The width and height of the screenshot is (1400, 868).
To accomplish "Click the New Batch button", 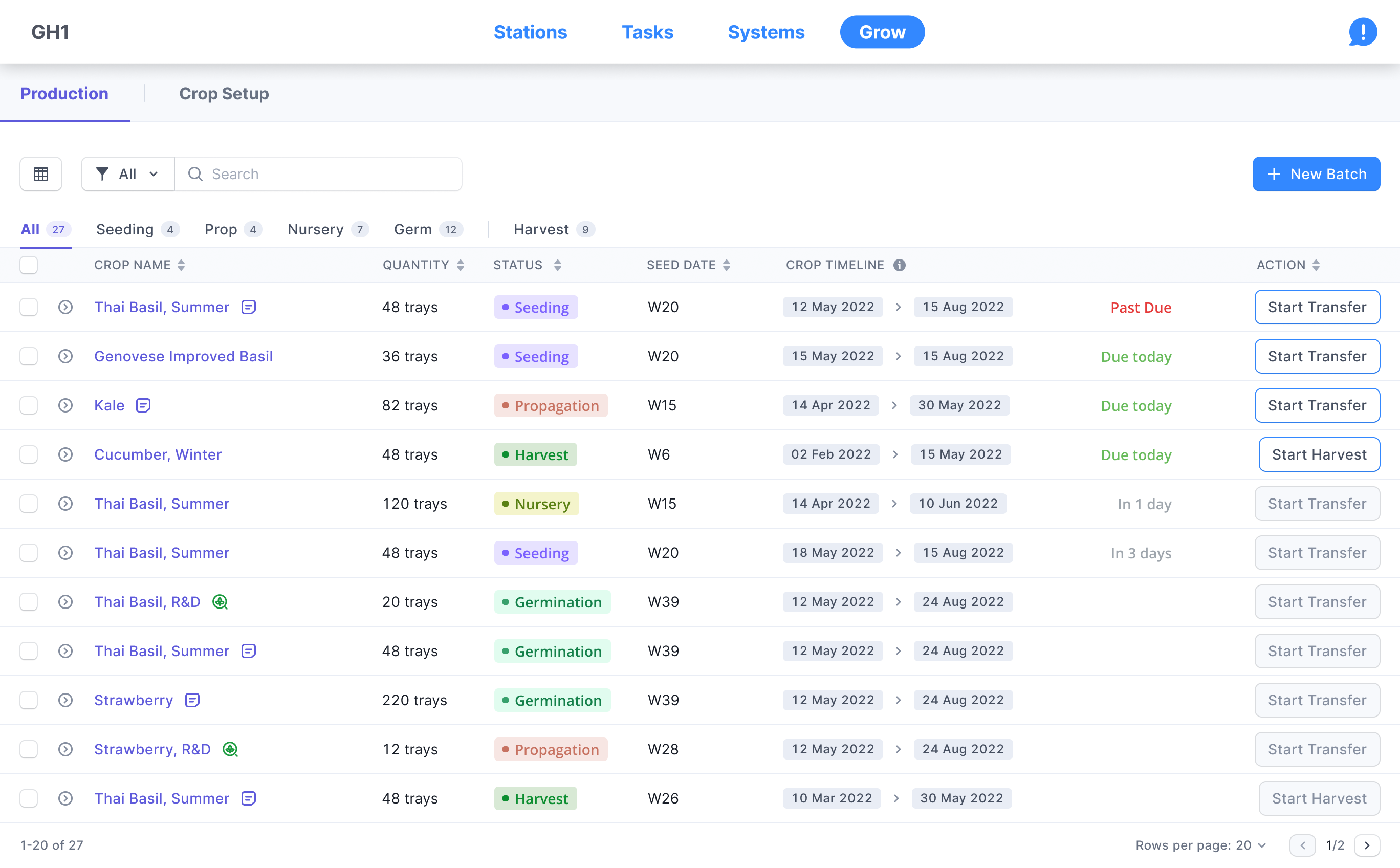I will tap(1316, 174).
